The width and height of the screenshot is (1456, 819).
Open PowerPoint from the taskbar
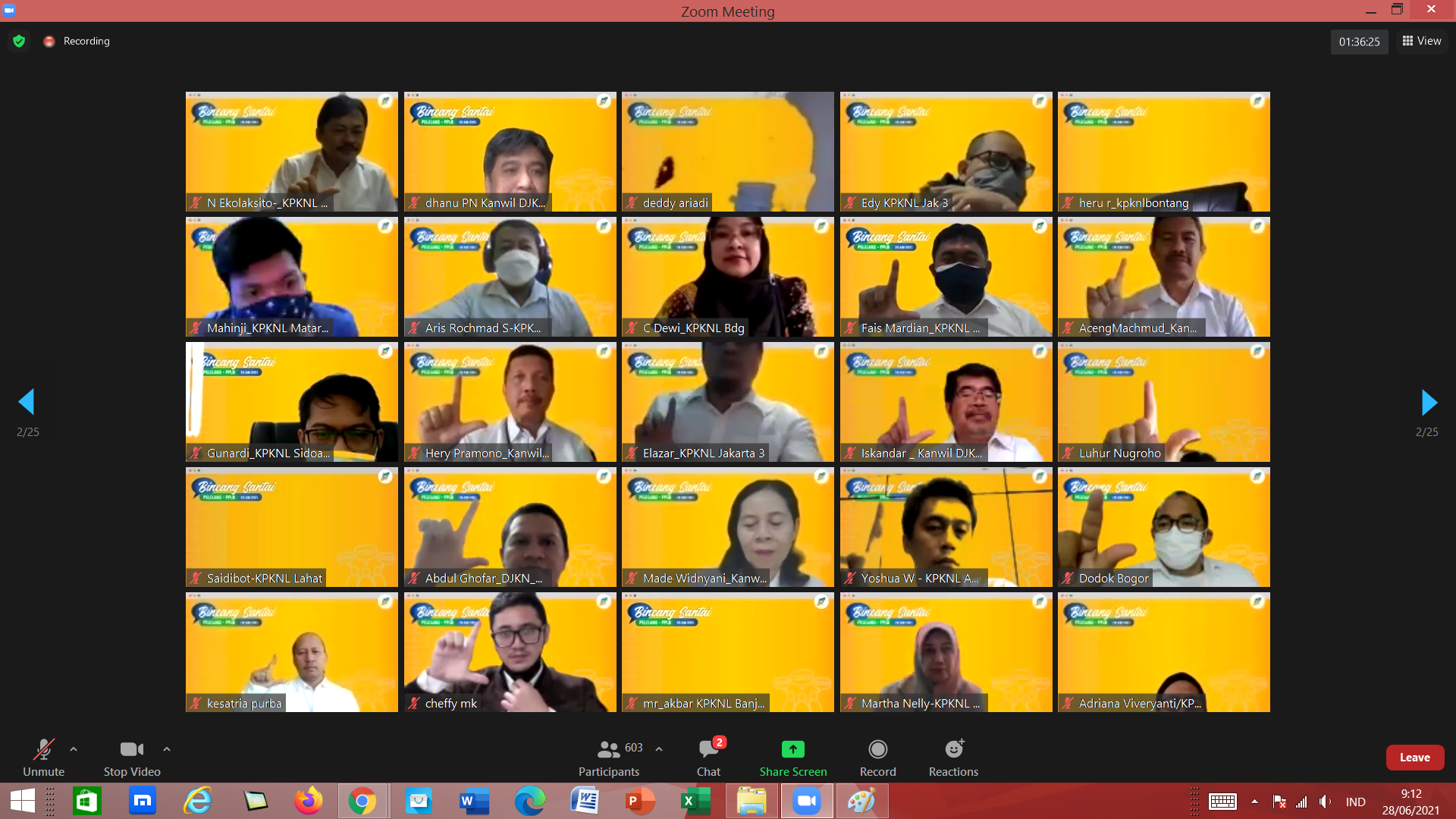tap(640, 801)
